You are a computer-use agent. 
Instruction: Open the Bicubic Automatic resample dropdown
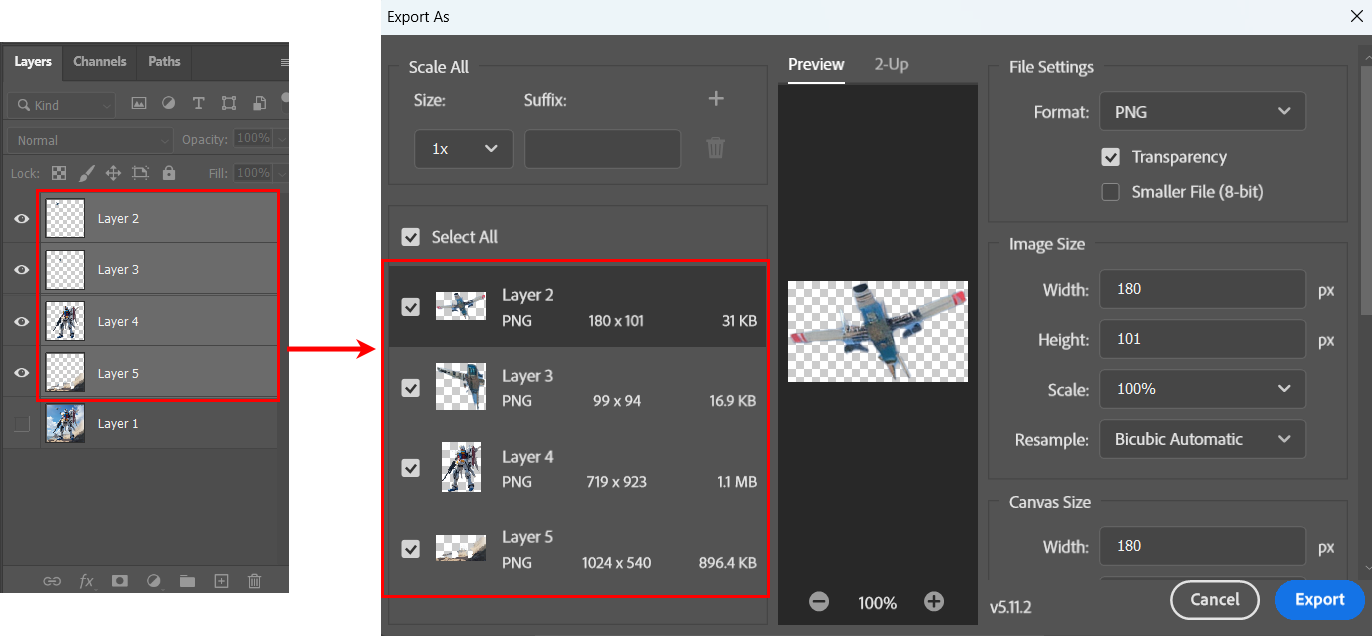1203,439
